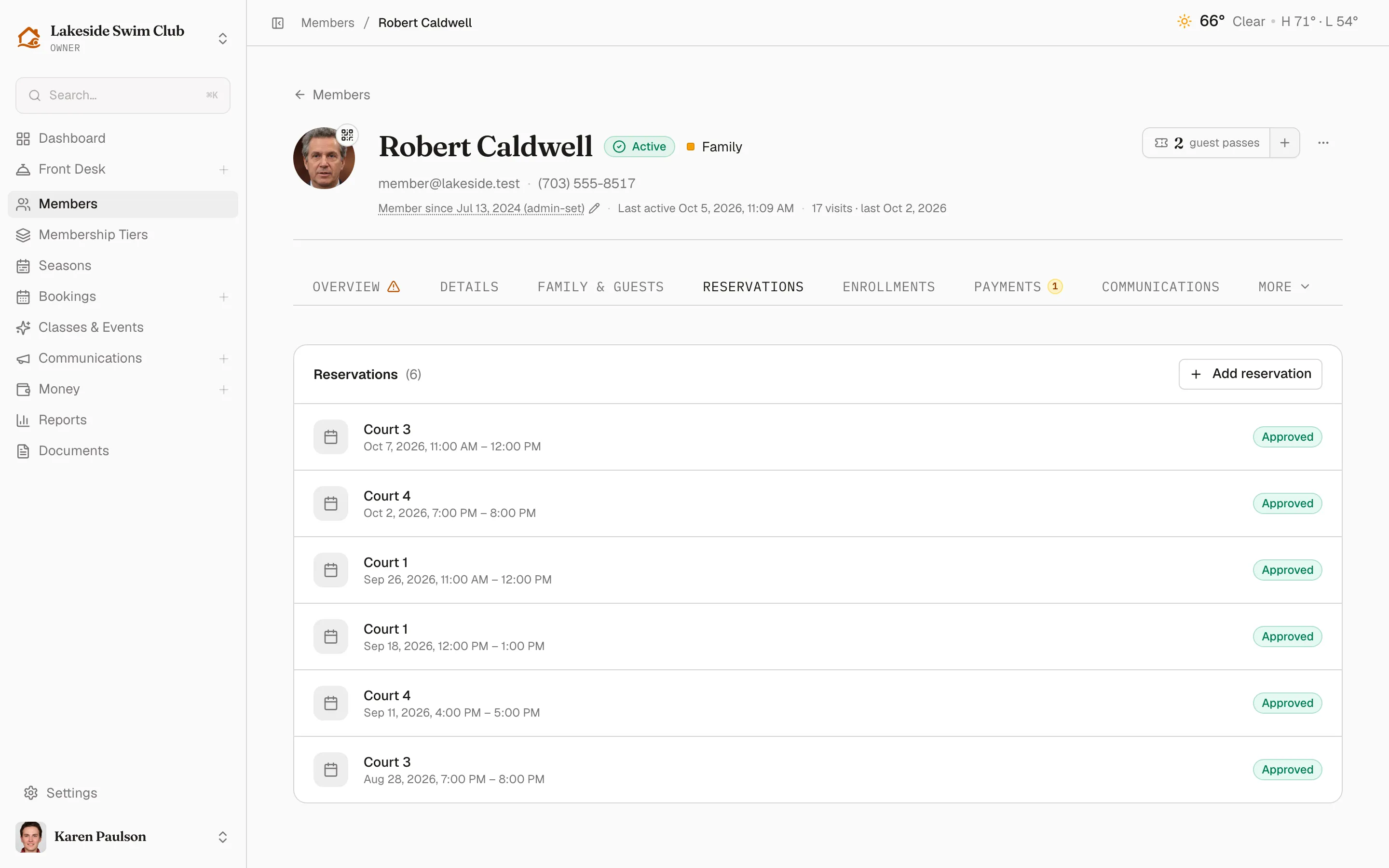Click the 2 guest passes ticket button
Image resolution: width=1389 pixels, height=868 pixels.
pyautogui.click(x=1207, y=143)
